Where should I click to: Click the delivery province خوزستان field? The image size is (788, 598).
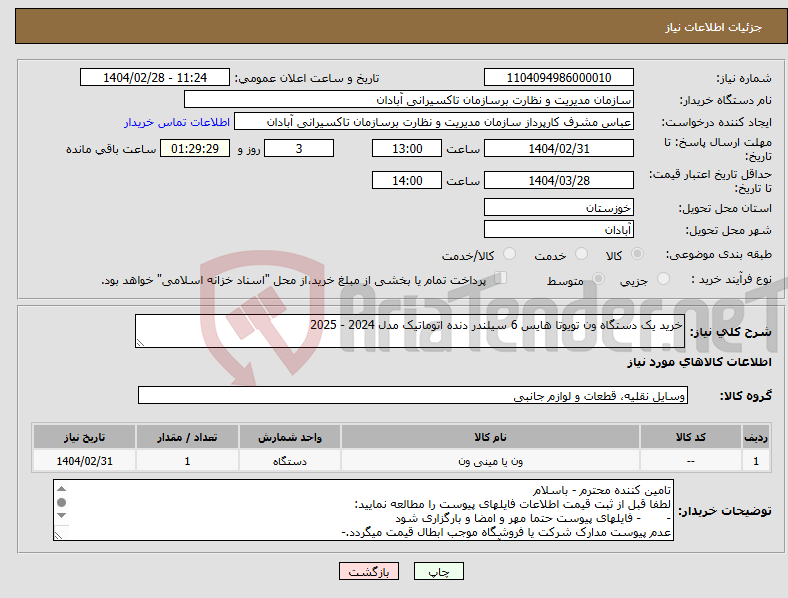[559, 208]
